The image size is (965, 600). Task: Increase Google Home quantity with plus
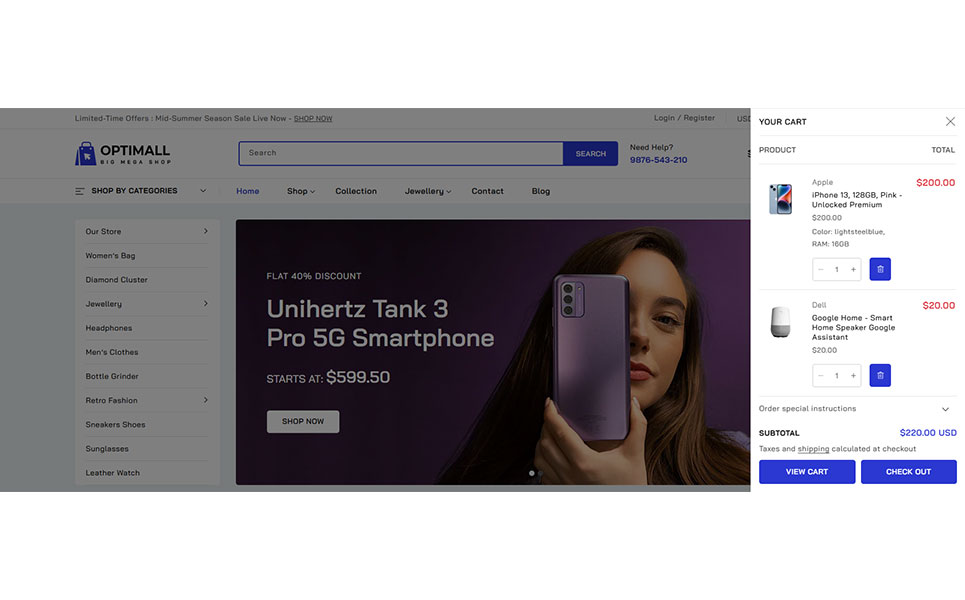click(x=853, y=375)
